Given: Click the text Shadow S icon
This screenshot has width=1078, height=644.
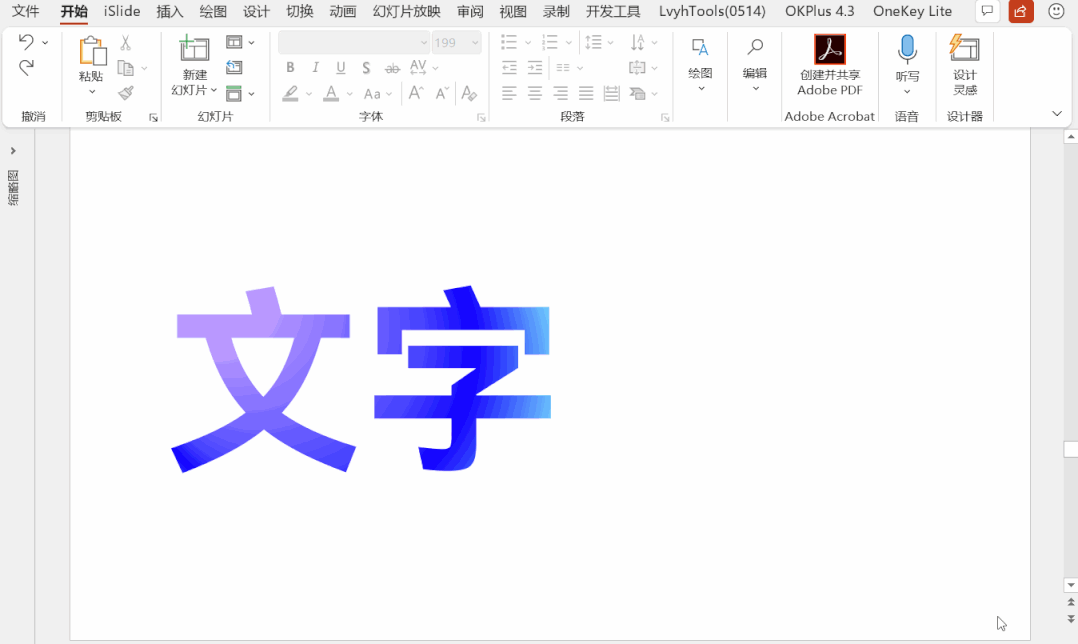Looking at the screenshot, I should click(x=366, y=67).
